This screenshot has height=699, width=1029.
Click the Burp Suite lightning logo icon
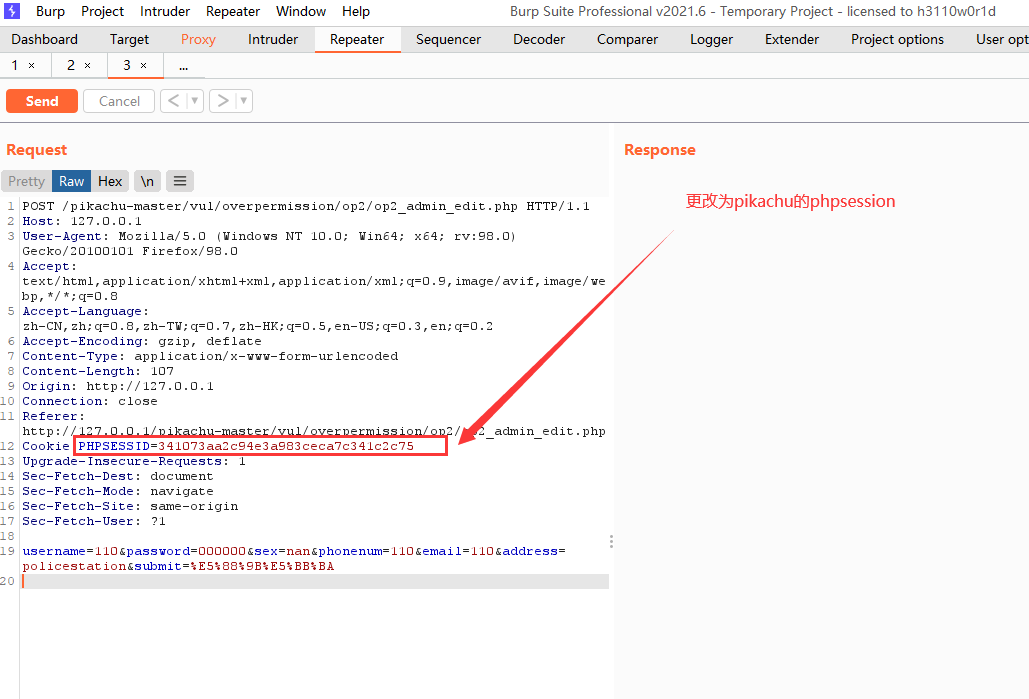click(x=12, y=11)
